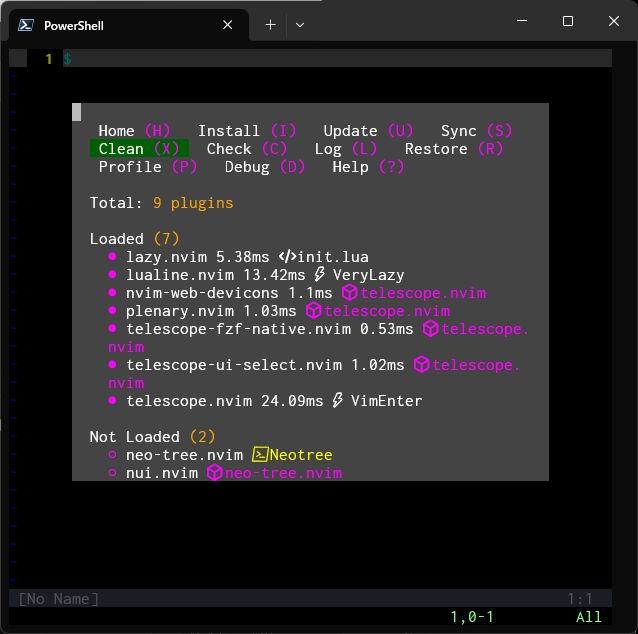The width and height of the screenshot is (638, 634).
Task: Expand the not-loaded nui.nvim entry
Action: [x=161, y=473]
